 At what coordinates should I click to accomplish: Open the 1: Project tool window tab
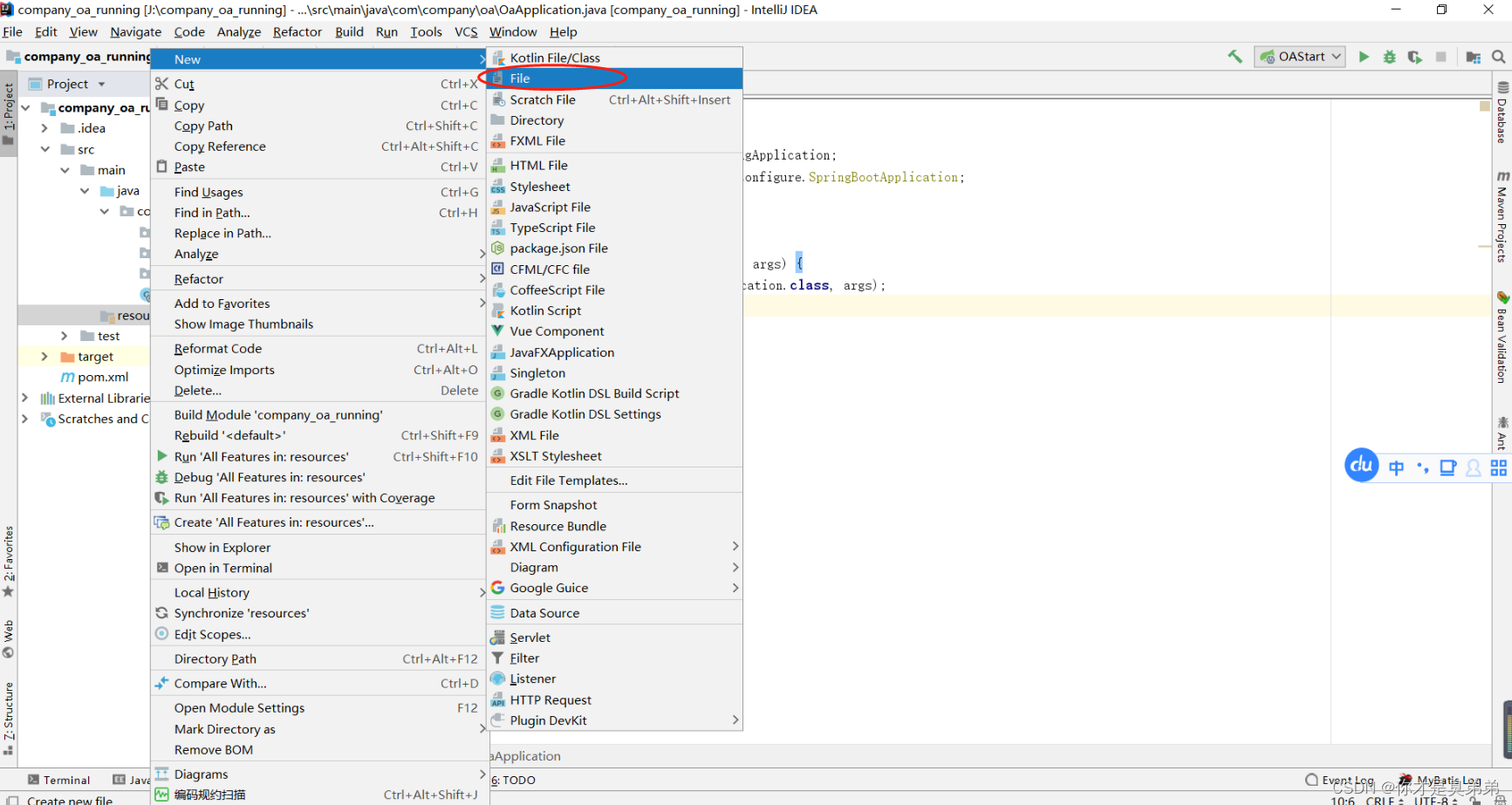(x=9, y=113)
